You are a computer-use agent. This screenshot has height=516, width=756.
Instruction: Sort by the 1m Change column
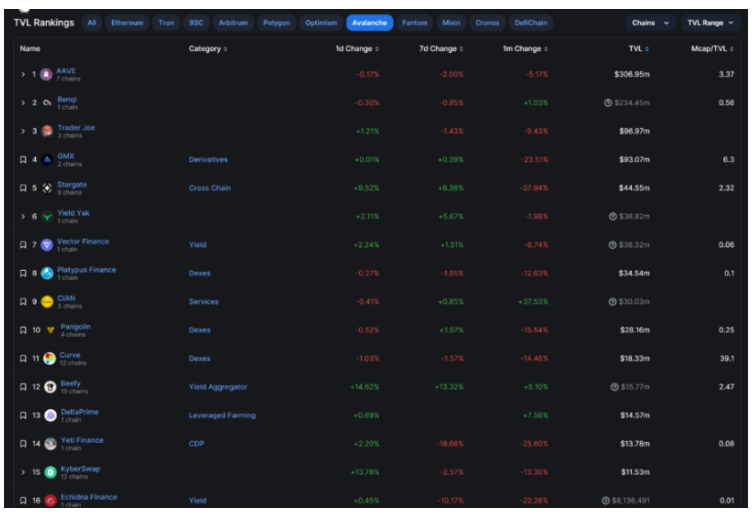click(526, 49)
